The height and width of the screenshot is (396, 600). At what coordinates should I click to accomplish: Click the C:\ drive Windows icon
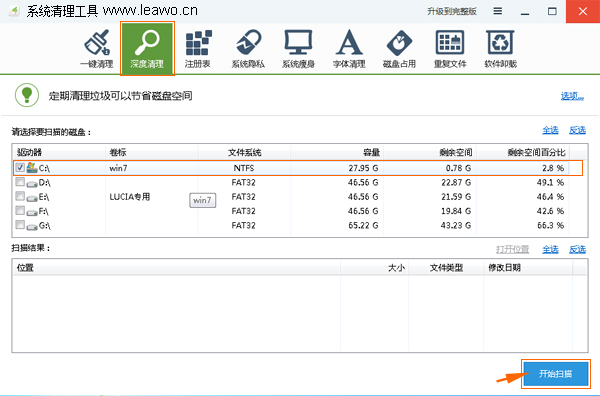(32, 167)
